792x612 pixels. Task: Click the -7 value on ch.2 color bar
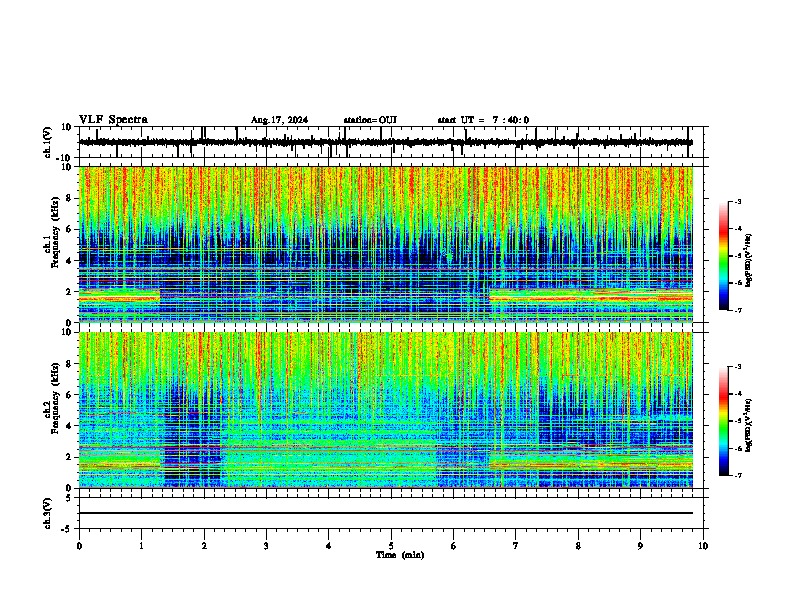pos(737,475)
